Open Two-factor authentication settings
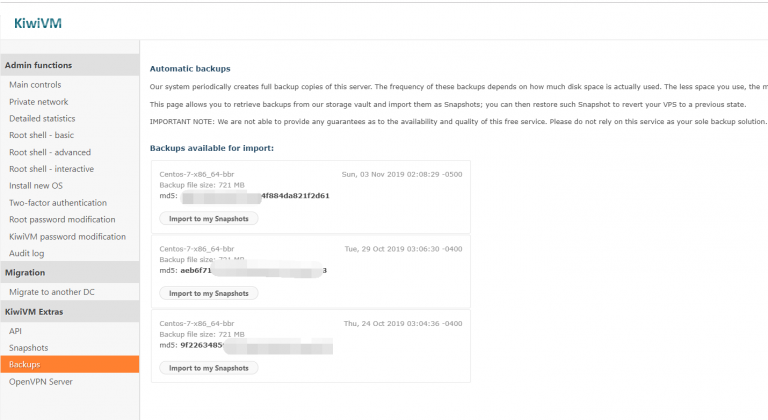Viewport: 768px width, 420px height. coord(57,203)
